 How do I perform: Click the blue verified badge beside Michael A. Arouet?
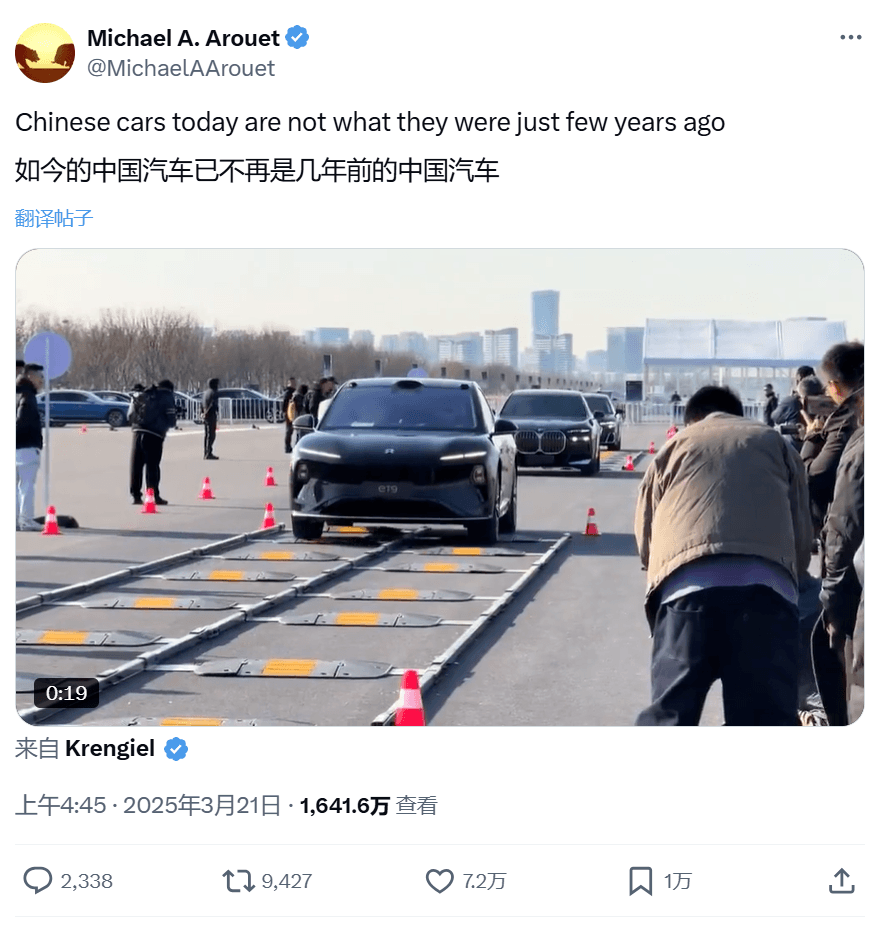point(297,37)
